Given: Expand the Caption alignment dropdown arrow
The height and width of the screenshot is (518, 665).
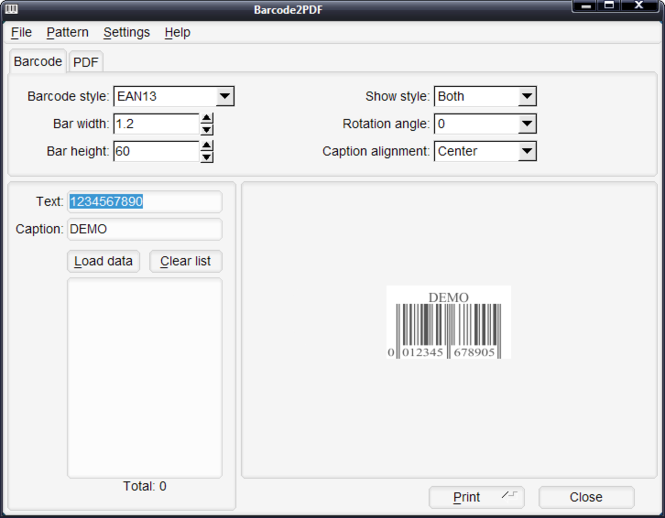Looking at the screenshot, I should tap(527, 151).
